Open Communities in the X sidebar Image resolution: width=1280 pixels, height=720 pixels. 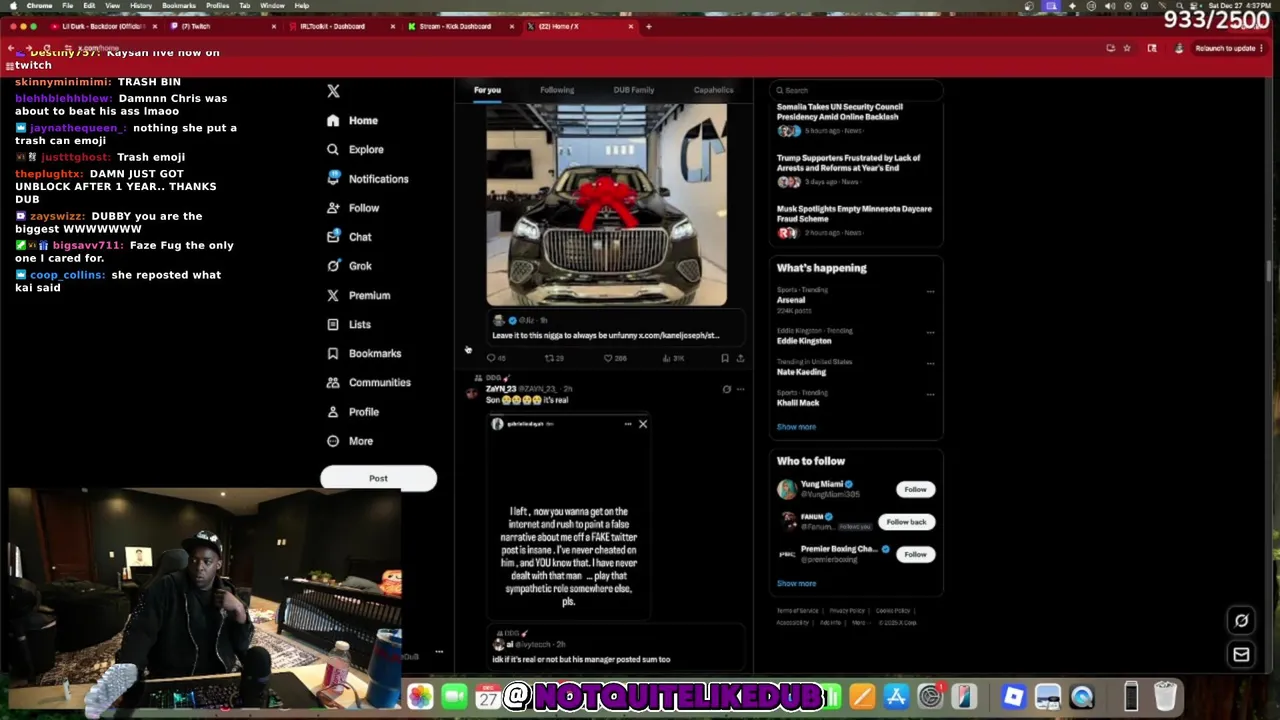pos(368,382)
